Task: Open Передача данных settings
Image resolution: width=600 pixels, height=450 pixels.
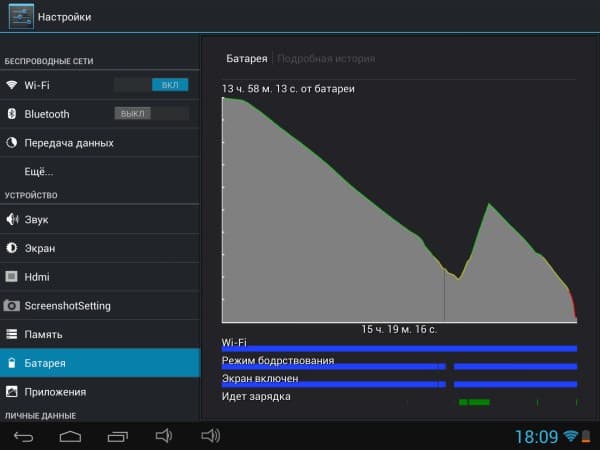Action: (x=100, y=143)
